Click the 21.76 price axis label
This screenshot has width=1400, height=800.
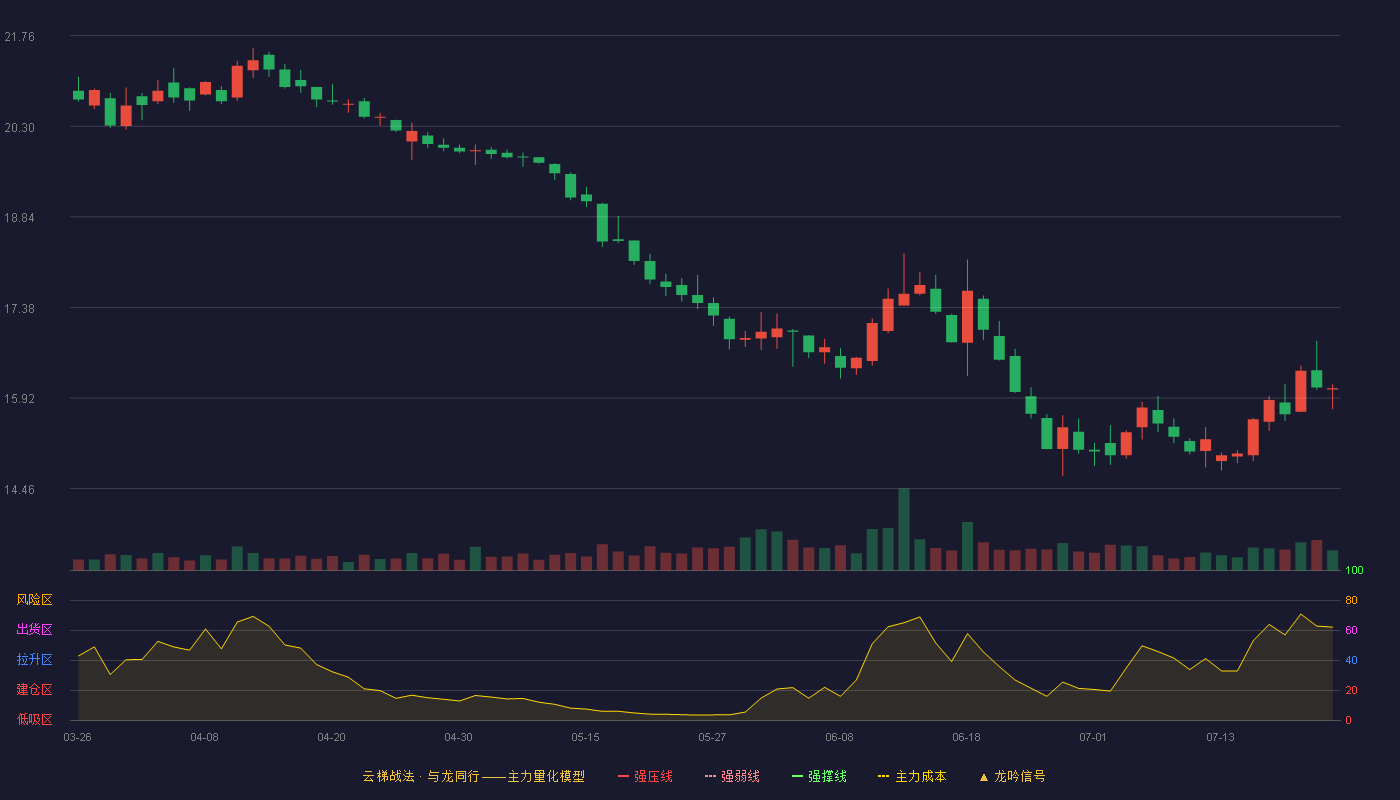(19, 37)
